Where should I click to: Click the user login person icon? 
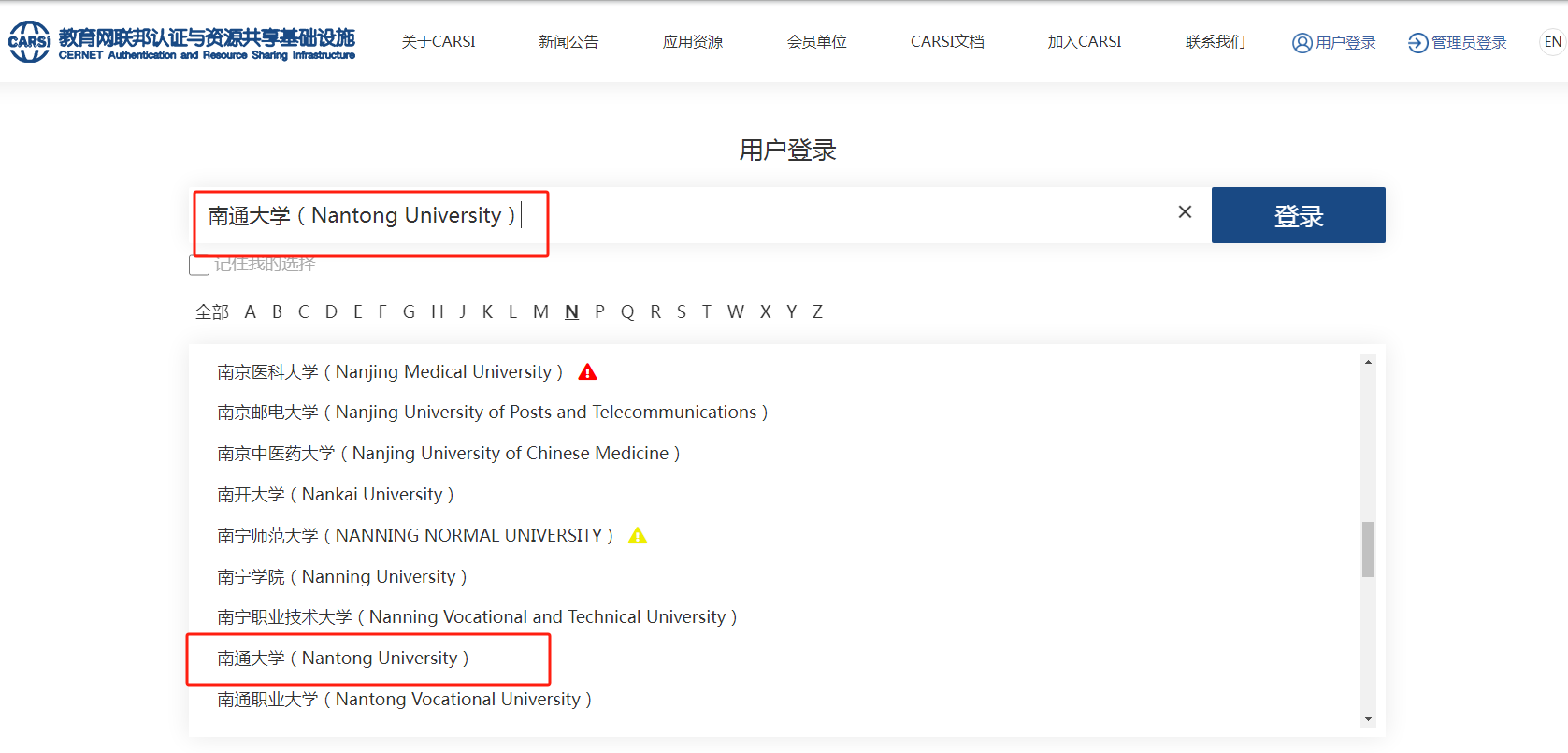click(x=1302, y=43)
